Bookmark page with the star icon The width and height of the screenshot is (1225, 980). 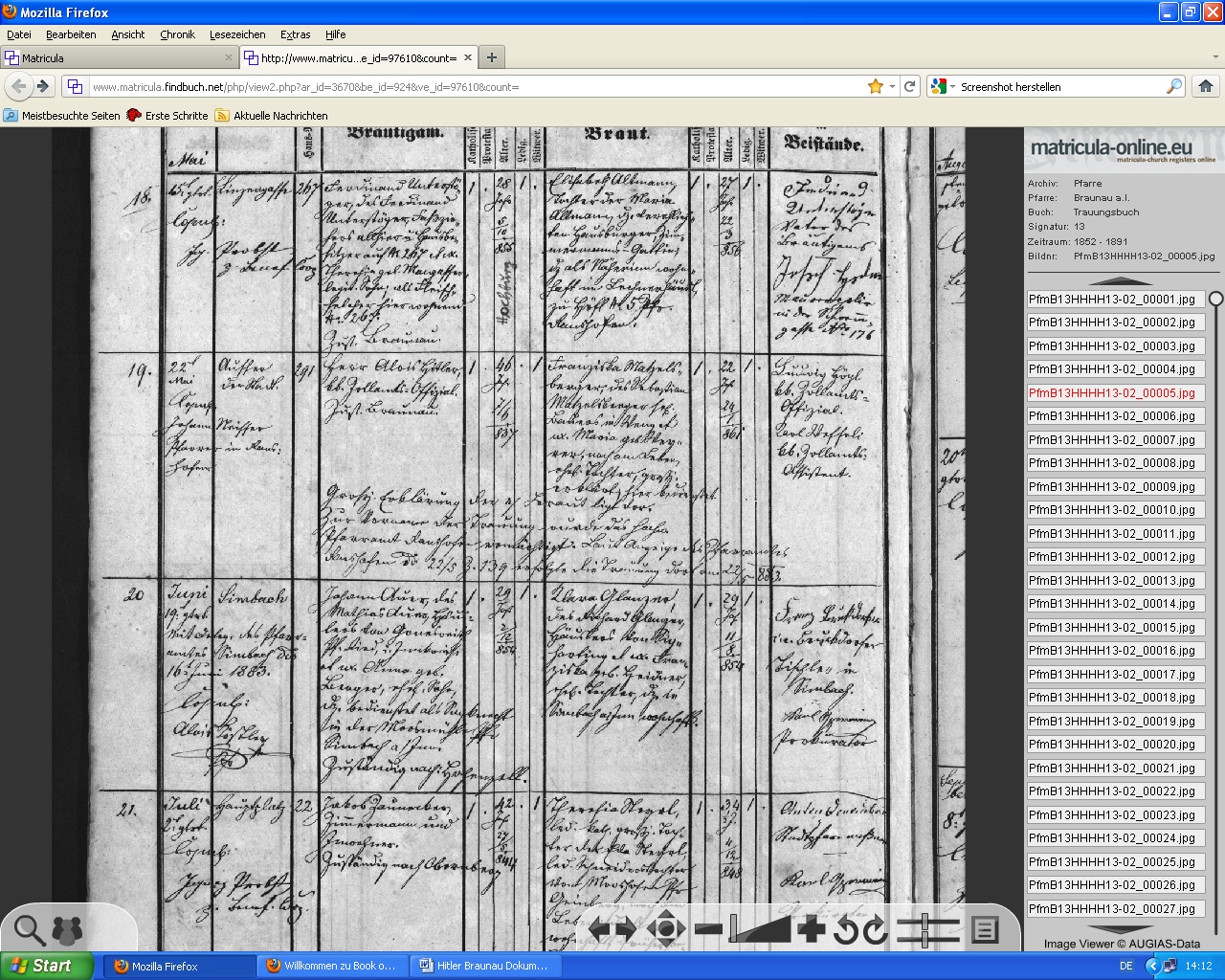click(x=875, y=86)
